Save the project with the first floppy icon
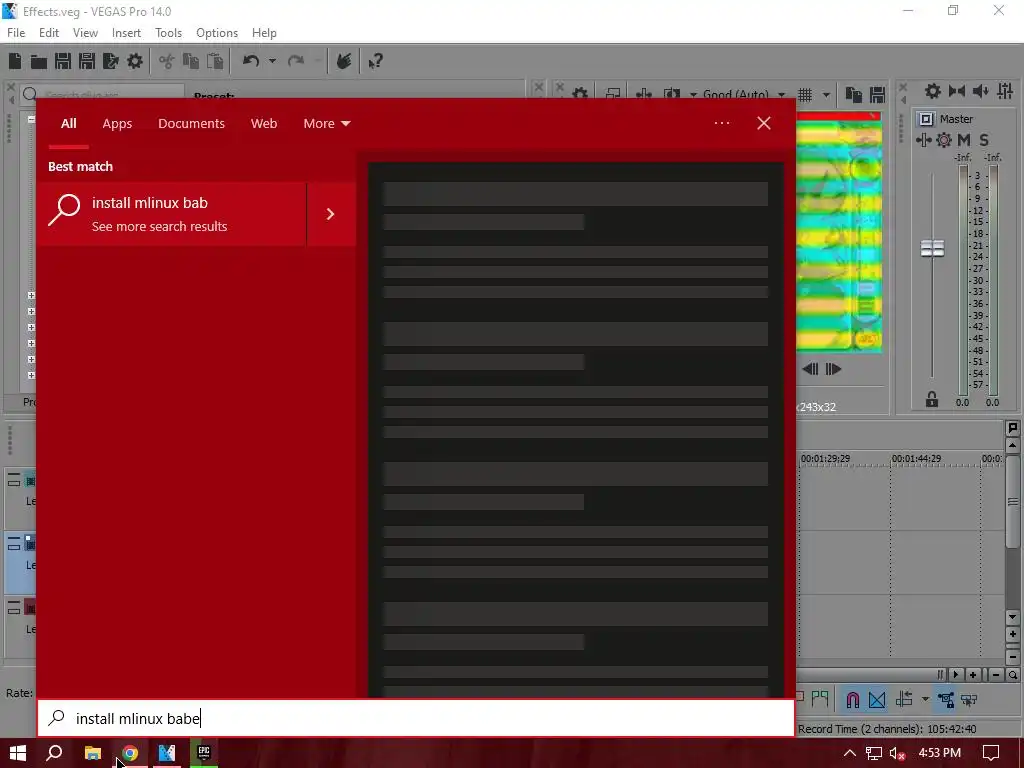1024x768 pixels. [63, 61]
